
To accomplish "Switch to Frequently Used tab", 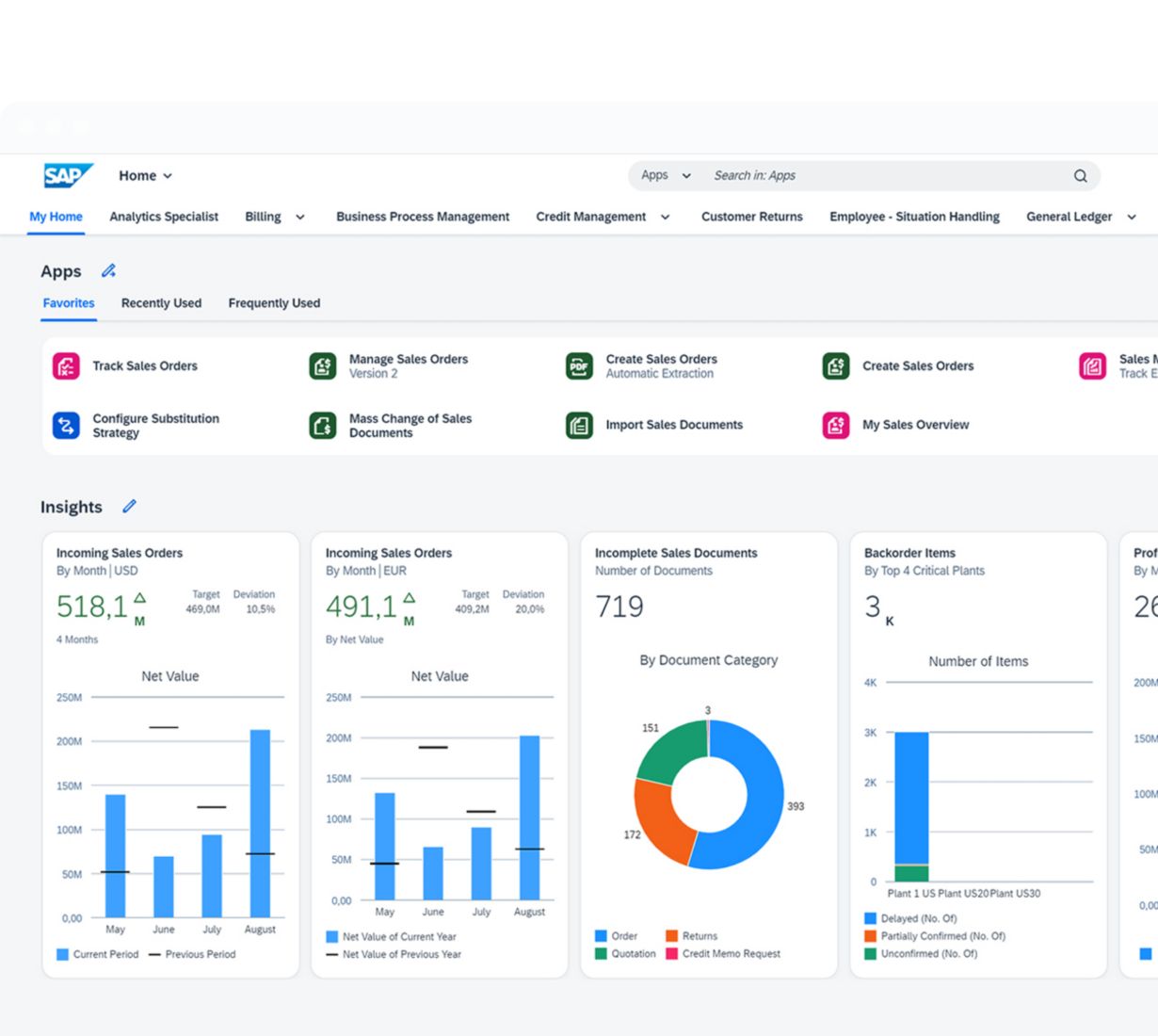I will click(274, 303).
